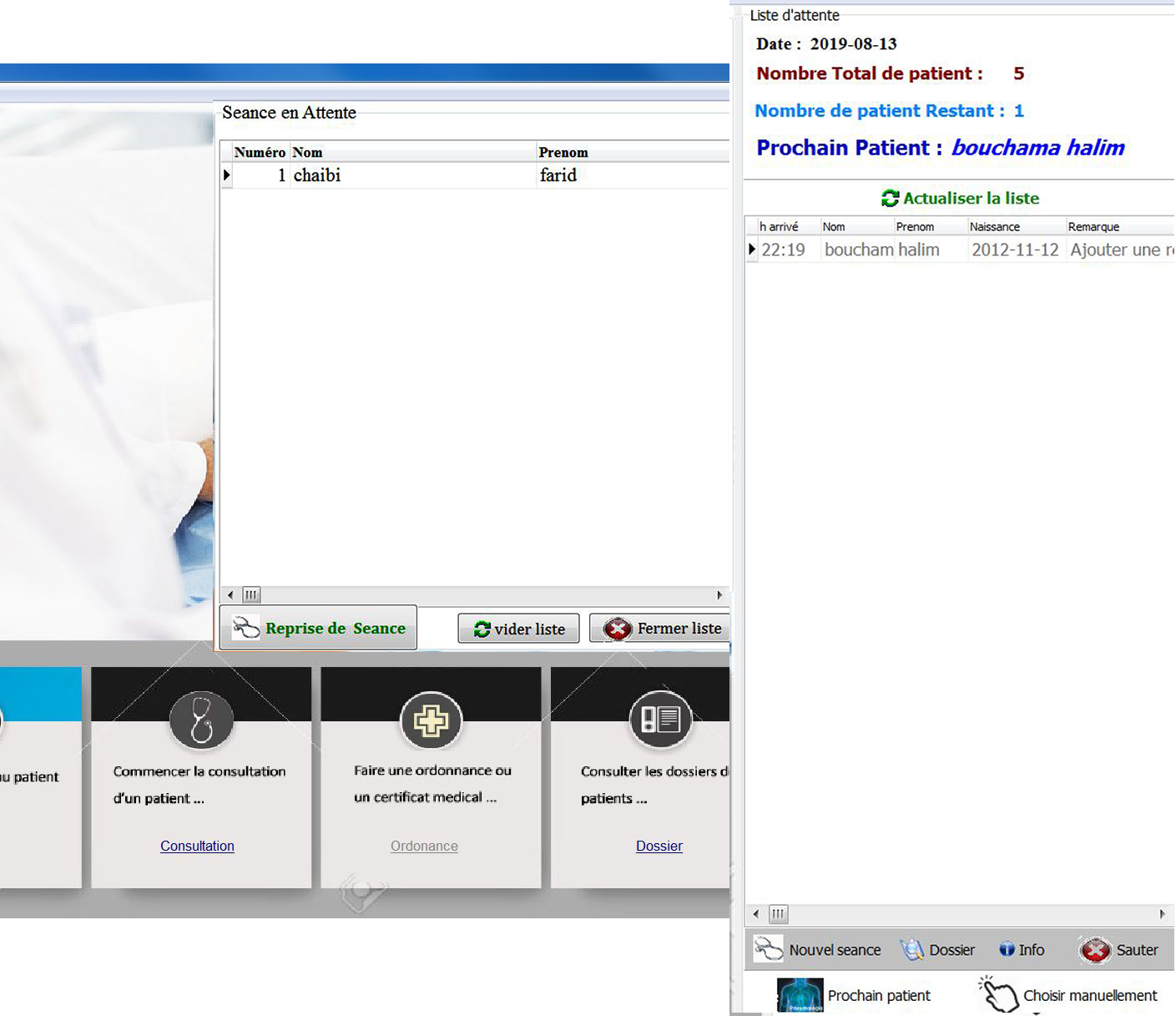Click the row selector arrow beside 22:19
Screen dimensions: 1176x1016
752,250
